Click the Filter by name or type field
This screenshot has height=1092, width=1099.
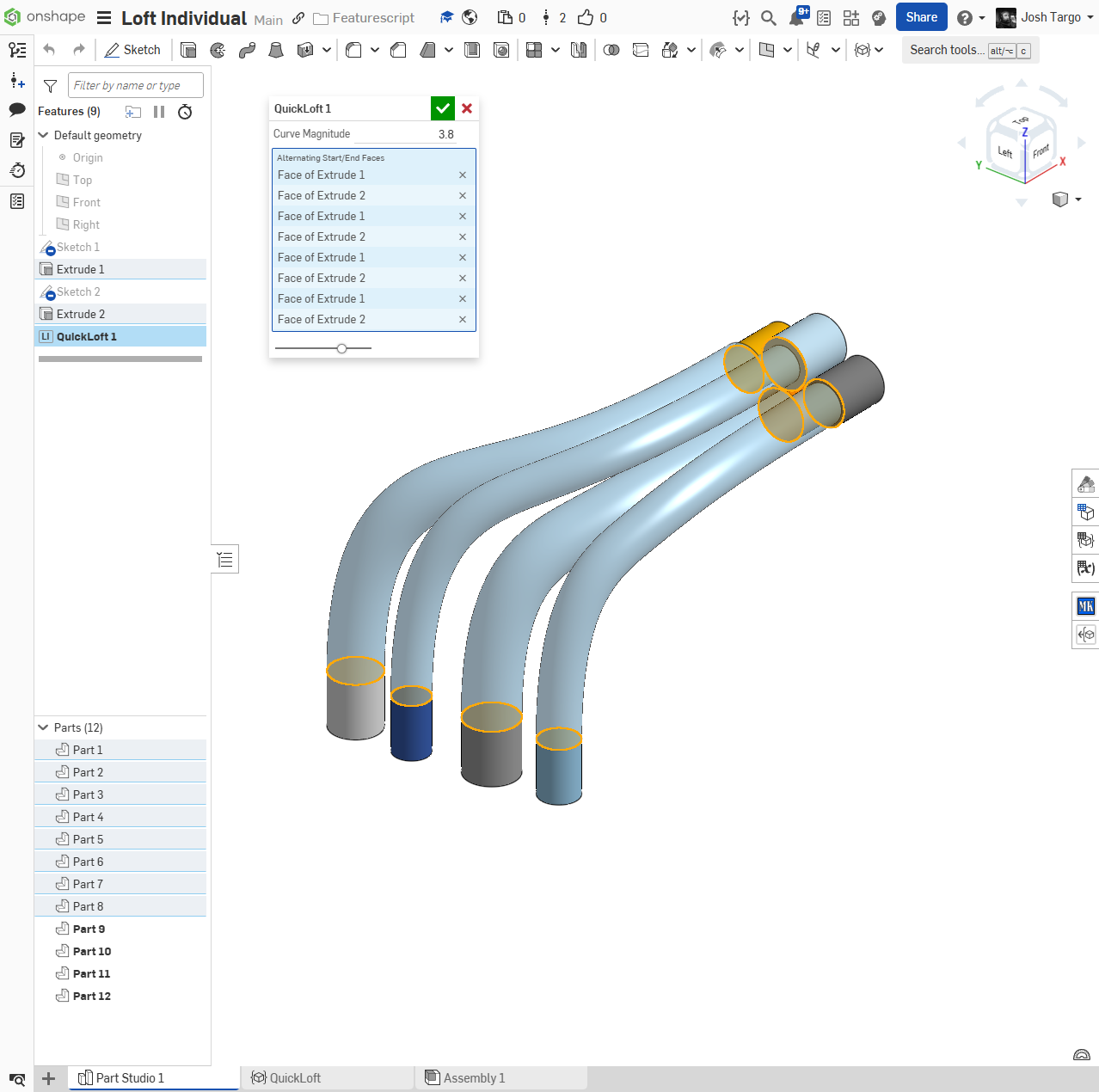136,85
